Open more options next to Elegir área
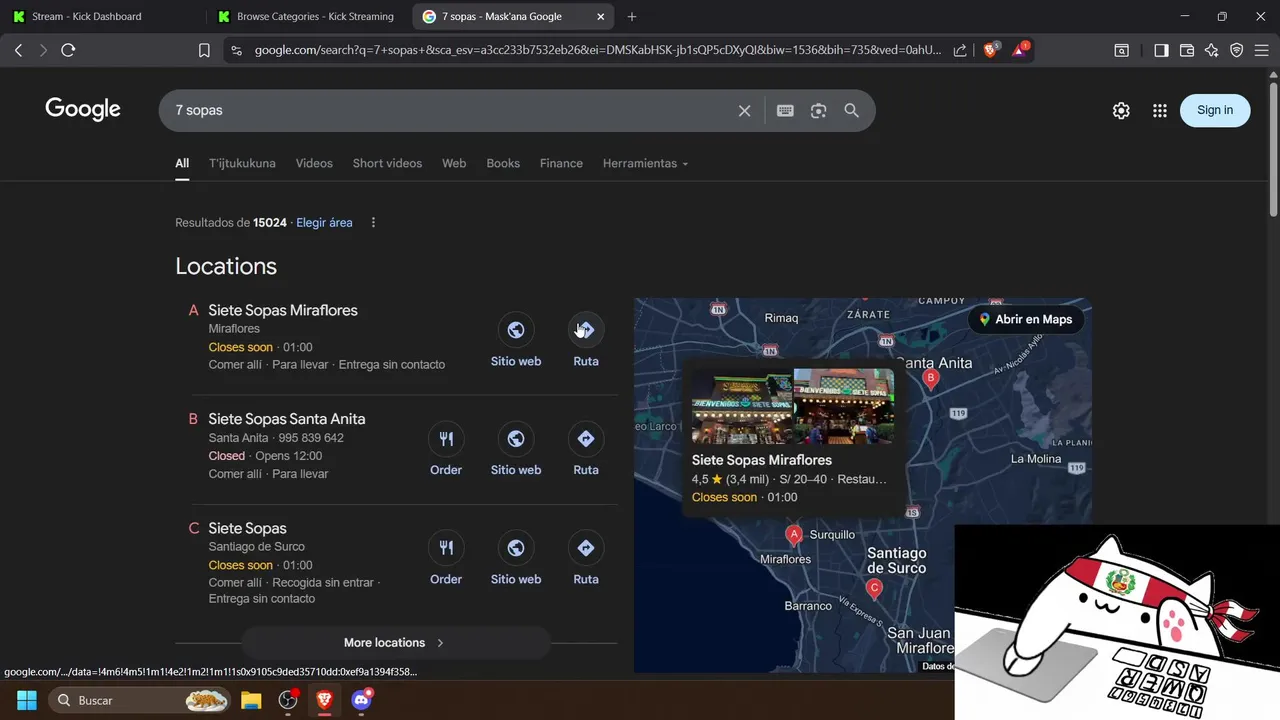The width and height of the screenshot is (1280, 720). pyautogui.click(x=373, y=223)
